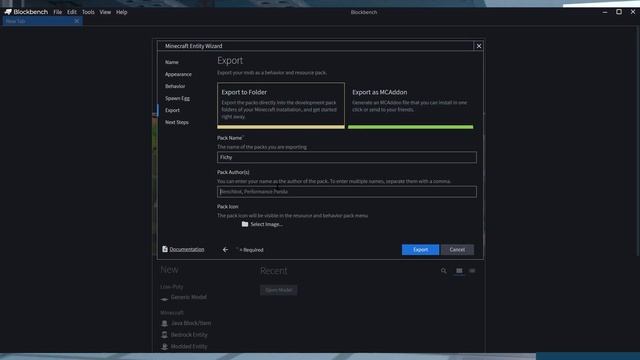Focus the Pack Author(s) input field

347,192
